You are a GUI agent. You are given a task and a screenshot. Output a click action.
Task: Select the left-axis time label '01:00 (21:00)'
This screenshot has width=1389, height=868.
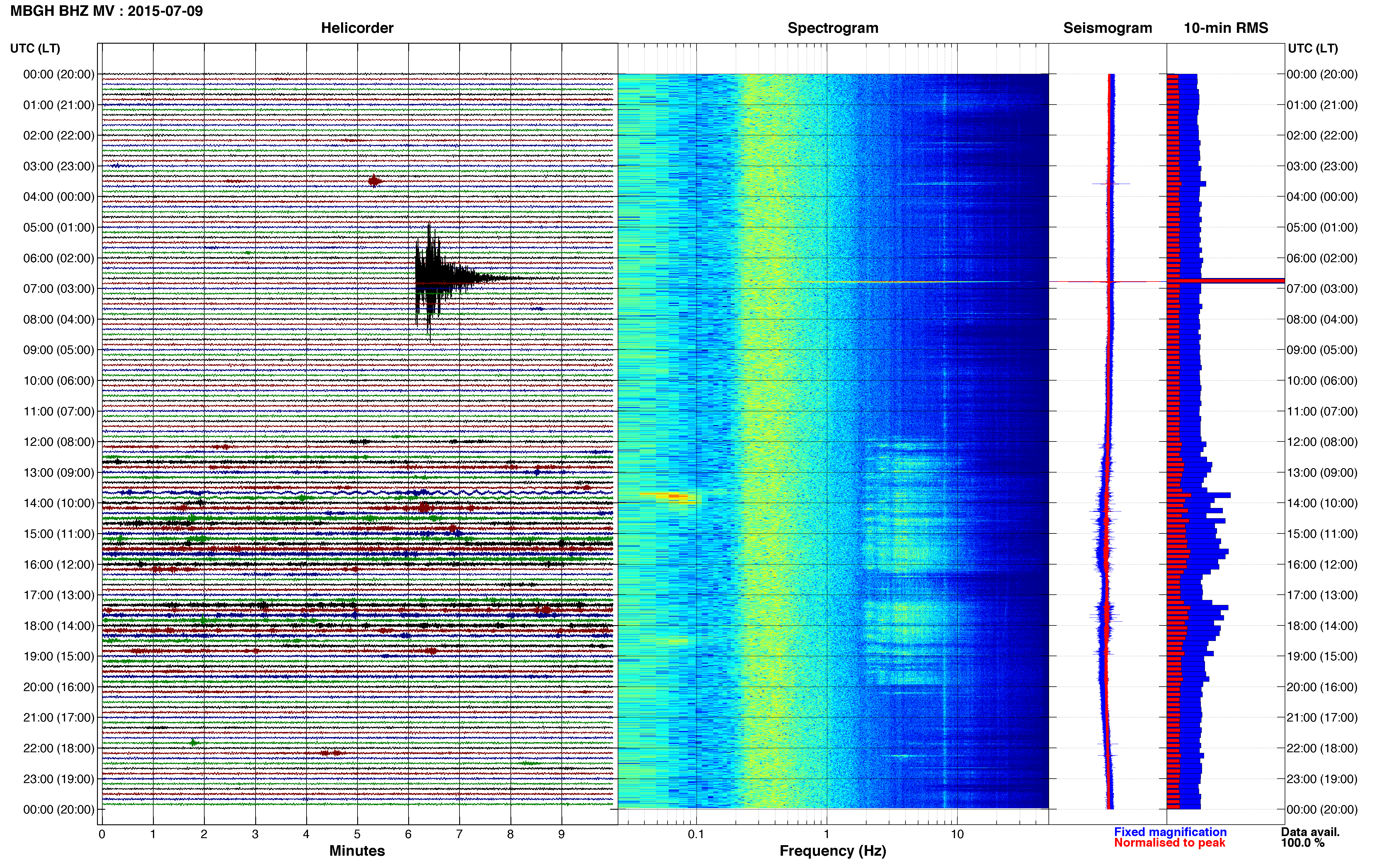coord(59,105)
